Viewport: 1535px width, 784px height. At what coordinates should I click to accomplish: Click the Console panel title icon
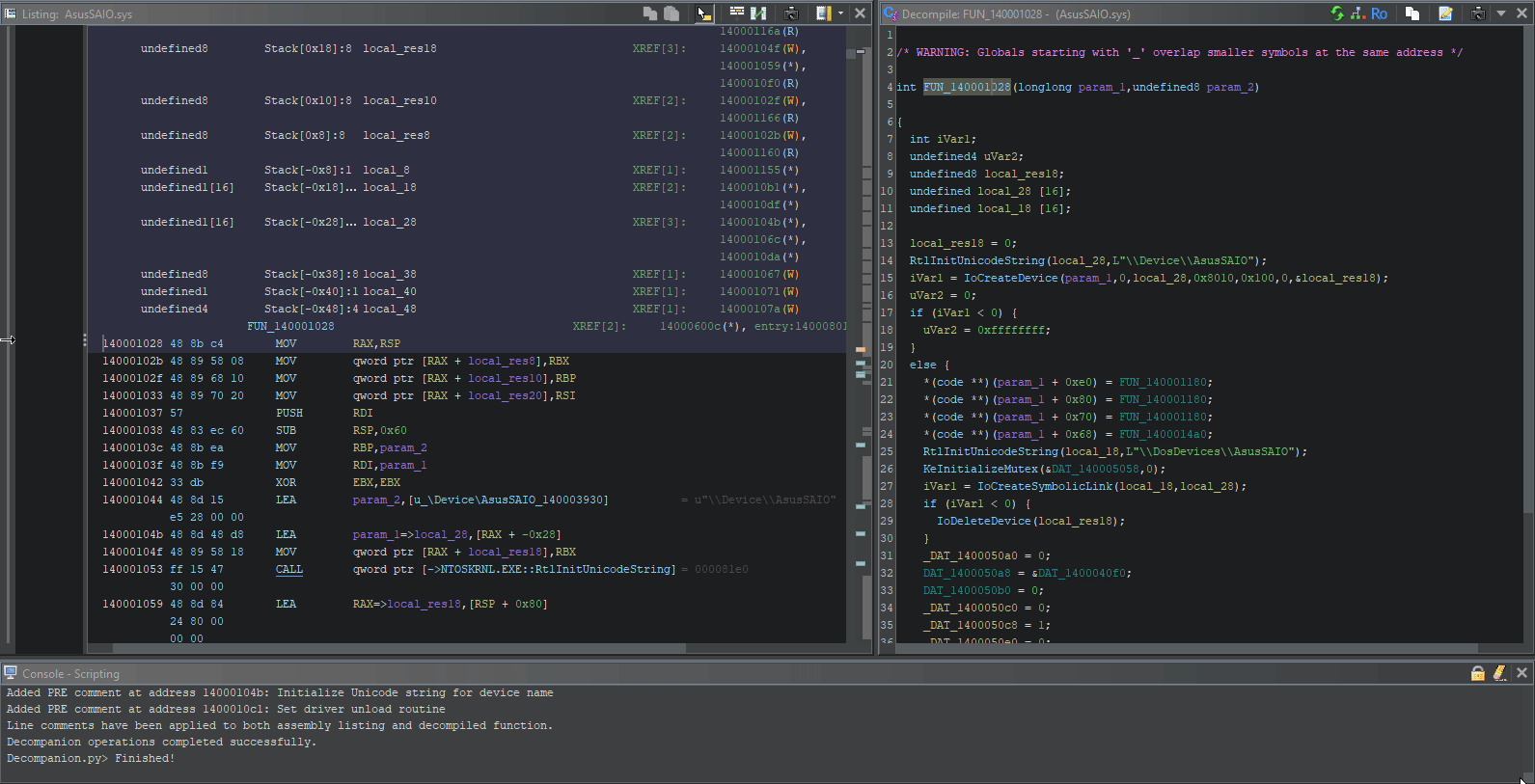pyautogui.click(x=11, y=673)
